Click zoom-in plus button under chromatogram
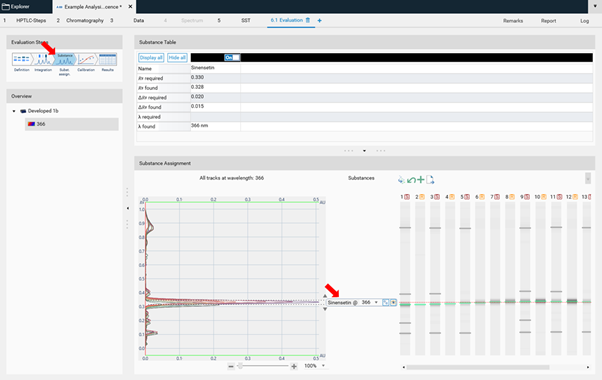 294,367
